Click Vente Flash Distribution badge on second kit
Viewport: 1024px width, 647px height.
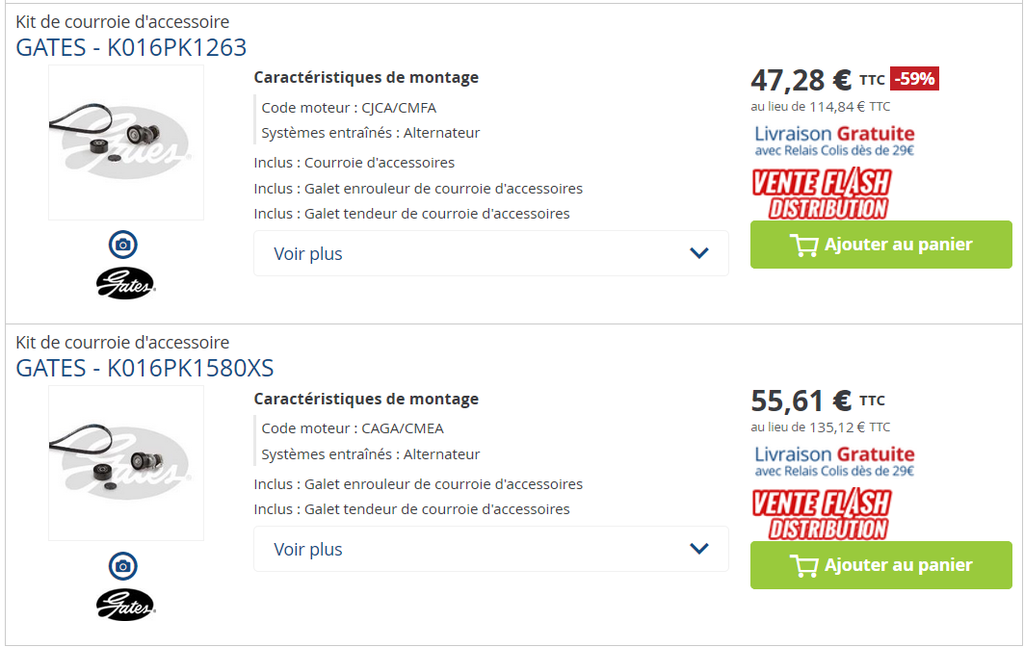[x=820, y=514]
